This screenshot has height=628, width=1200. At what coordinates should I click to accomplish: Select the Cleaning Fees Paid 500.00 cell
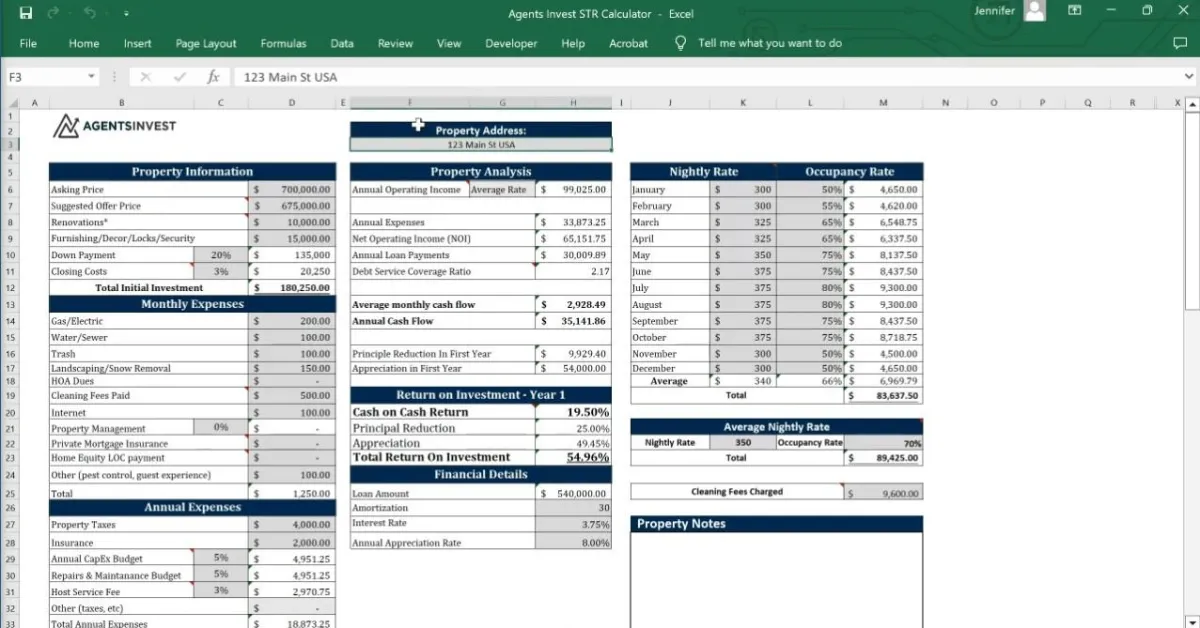(x=291, y=396)
